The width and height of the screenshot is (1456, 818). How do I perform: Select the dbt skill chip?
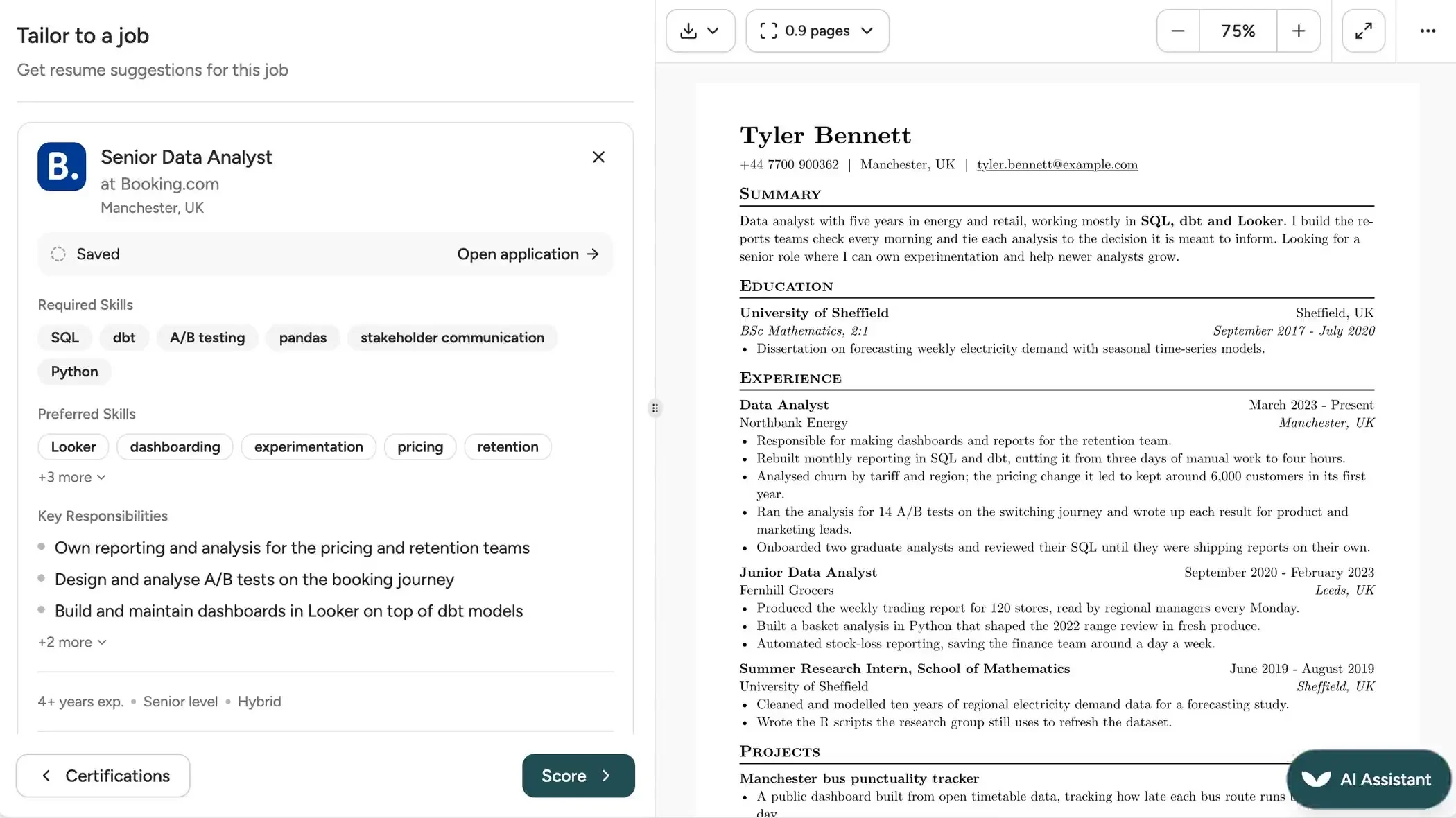pos(124,338)
